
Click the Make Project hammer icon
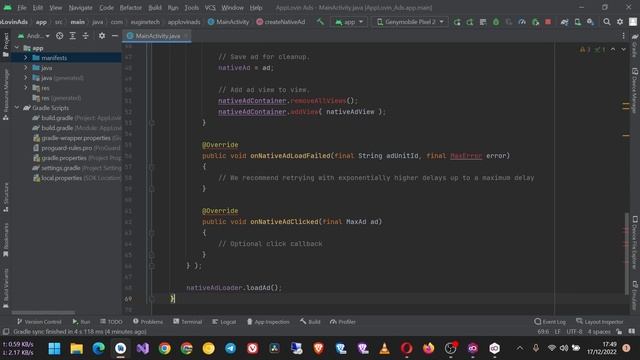click(x=320, y=22)
